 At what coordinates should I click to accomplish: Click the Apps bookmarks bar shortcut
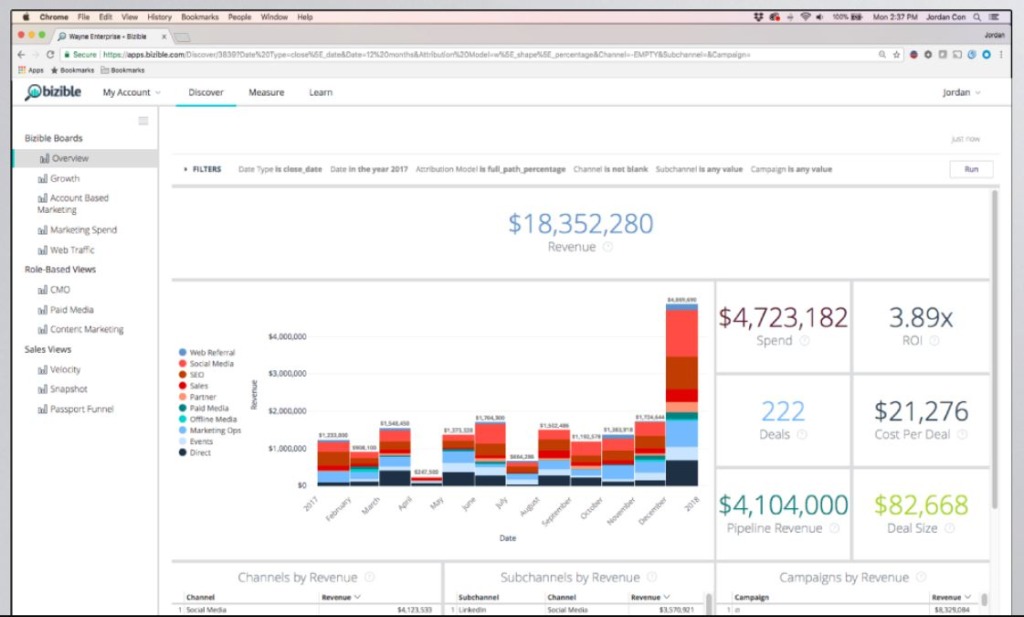pos(31,70)
